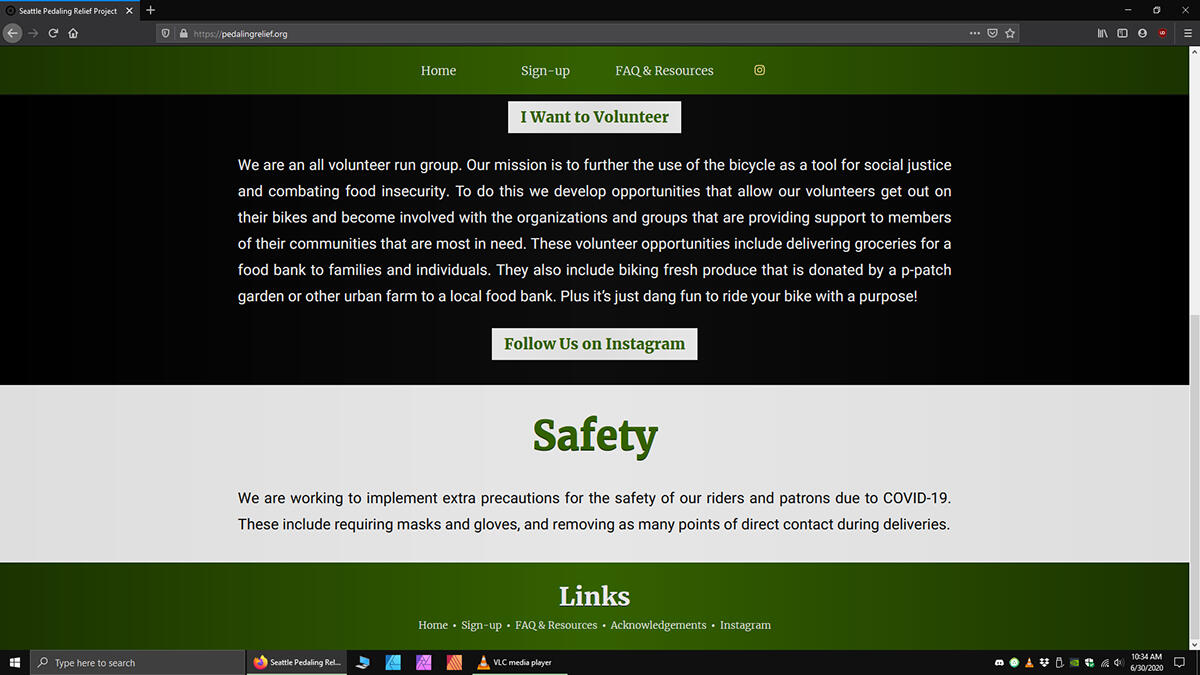The width and height of the screenshot is (1200, 675).
Task: Reload the page with the refresh icon
Action: [53, 33]
